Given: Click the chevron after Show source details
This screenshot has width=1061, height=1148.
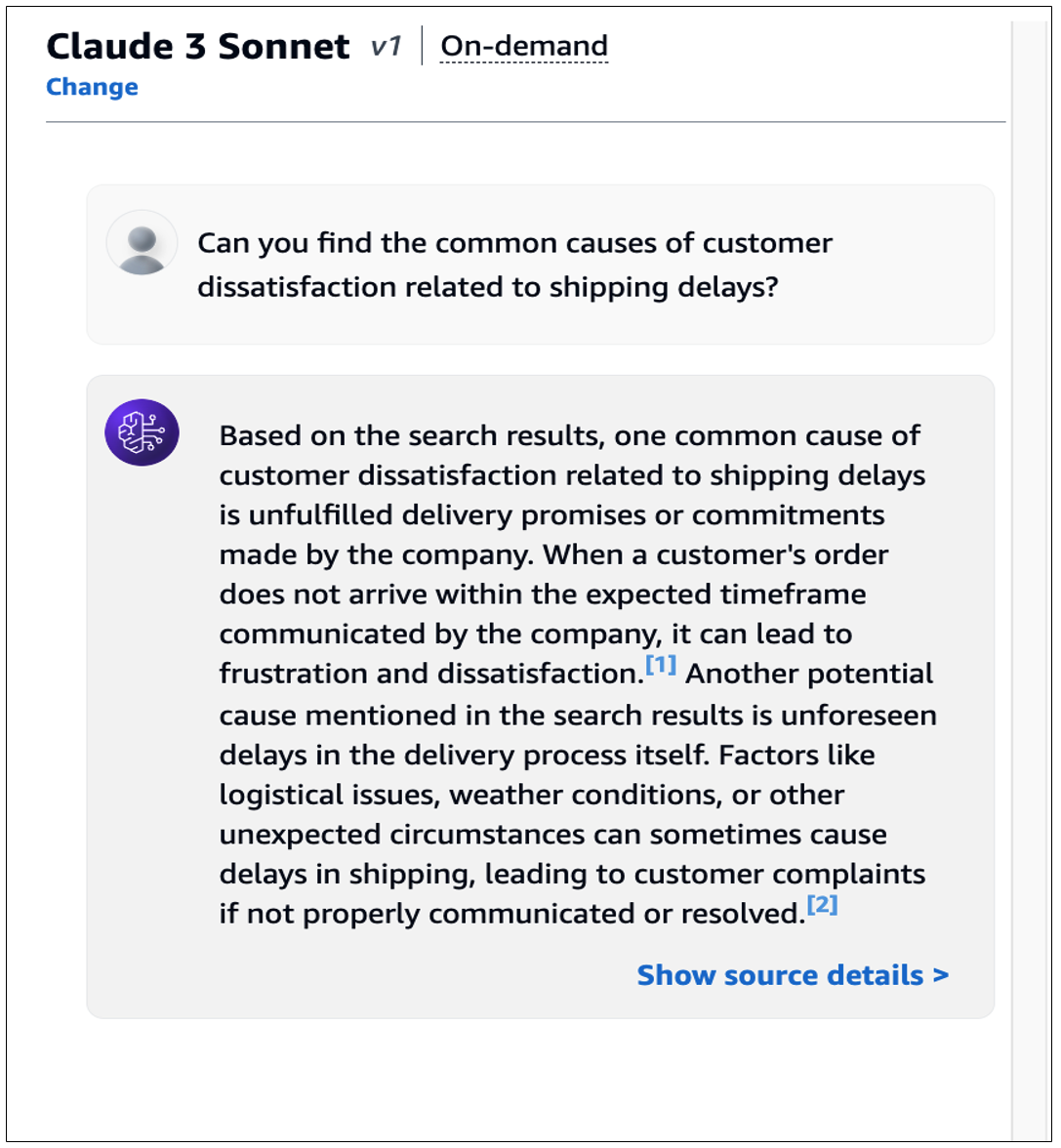Looking at the screenshot, I should coord(941,976).
